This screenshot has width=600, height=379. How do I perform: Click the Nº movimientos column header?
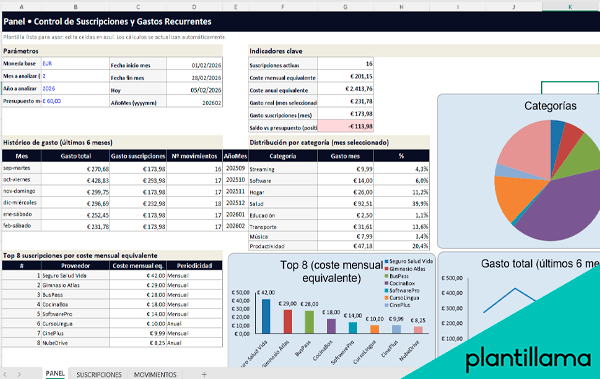(194, 156)
